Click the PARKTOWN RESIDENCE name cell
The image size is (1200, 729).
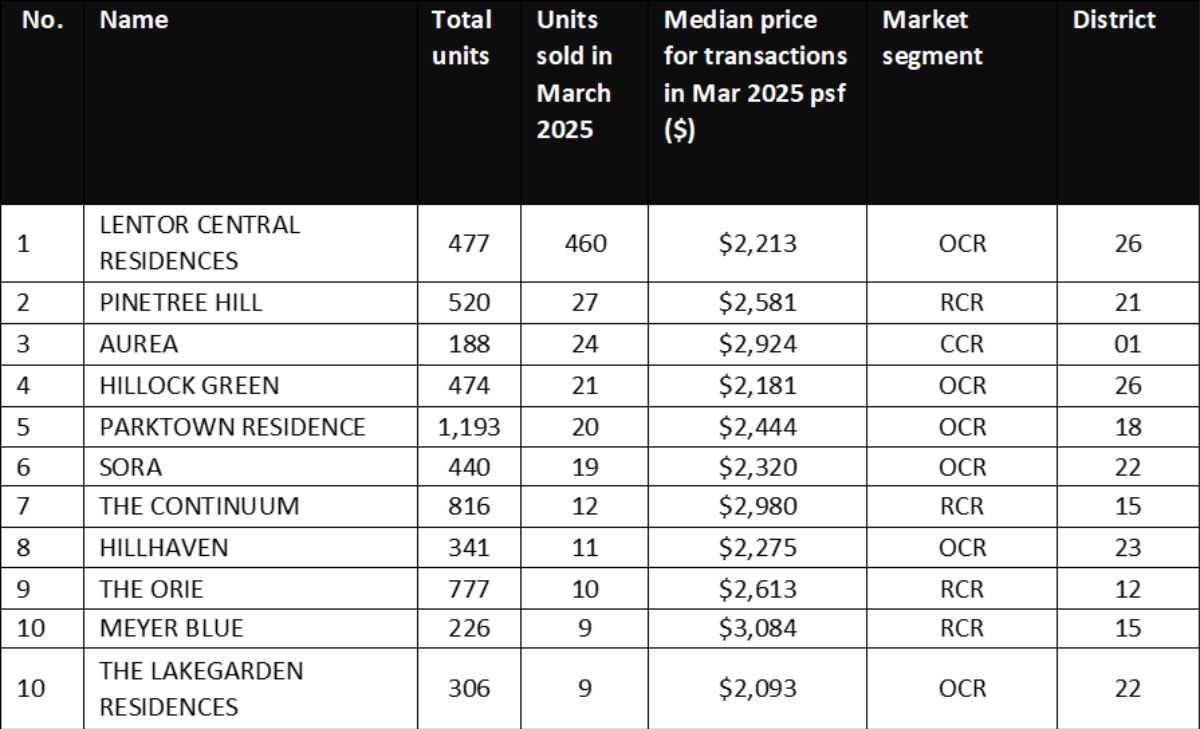tap(232, 427)
